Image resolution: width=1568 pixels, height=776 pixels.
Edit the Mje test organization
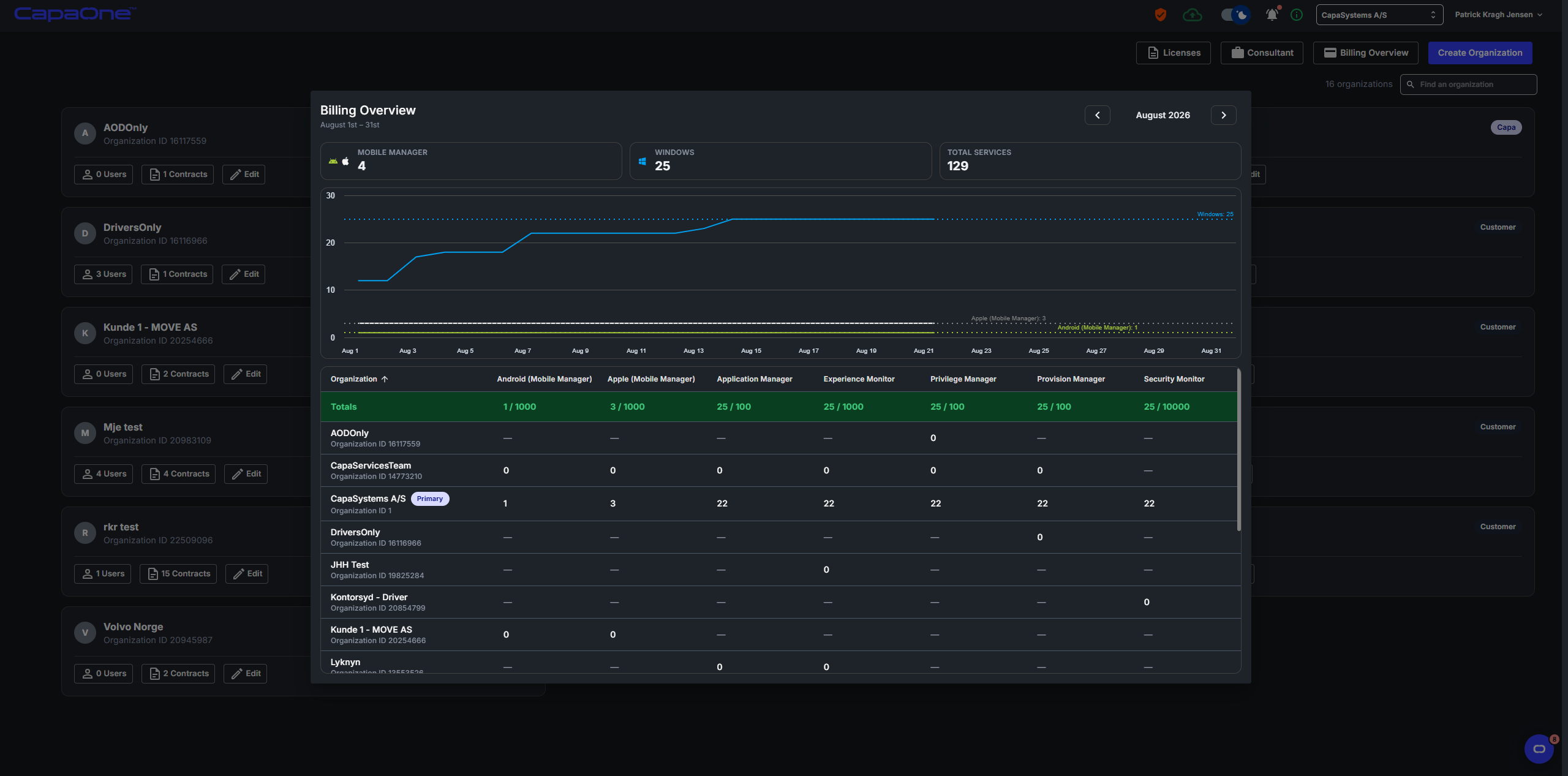[x=246, y=474]
